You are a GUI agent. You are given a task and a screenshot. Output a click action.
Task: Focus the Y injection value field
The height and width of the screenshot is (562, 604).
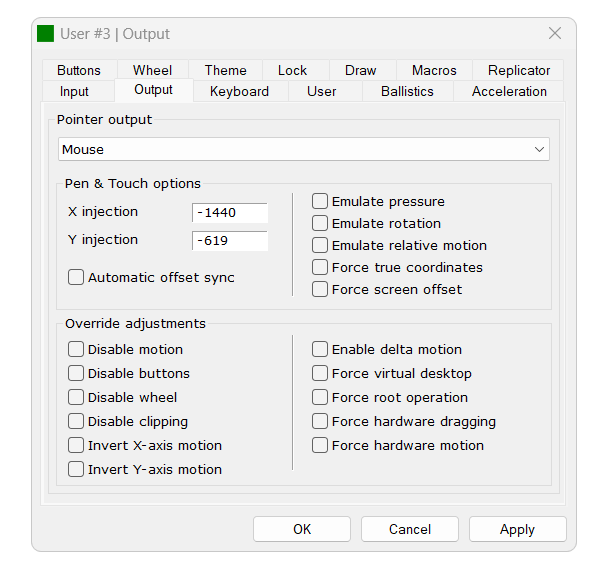[230, 241]
